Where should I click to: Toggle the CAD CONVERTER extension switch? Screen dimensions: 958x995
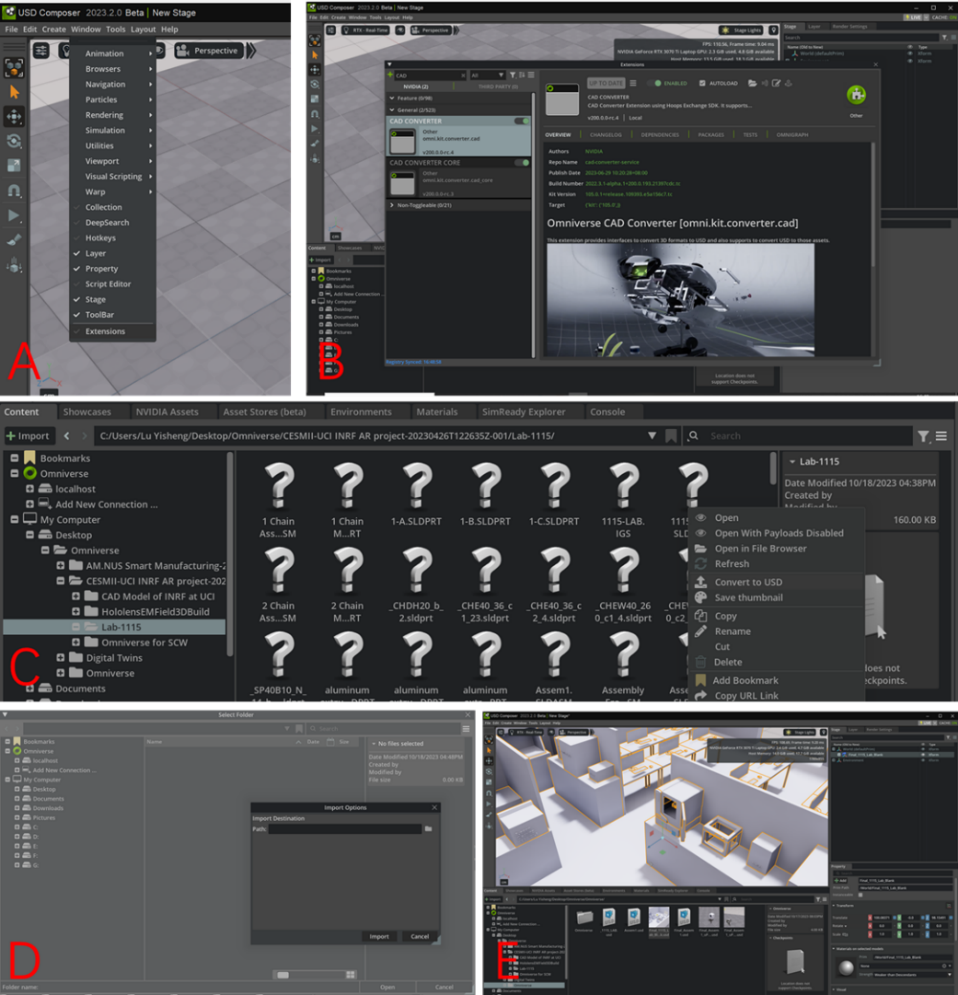click(522, 121)
